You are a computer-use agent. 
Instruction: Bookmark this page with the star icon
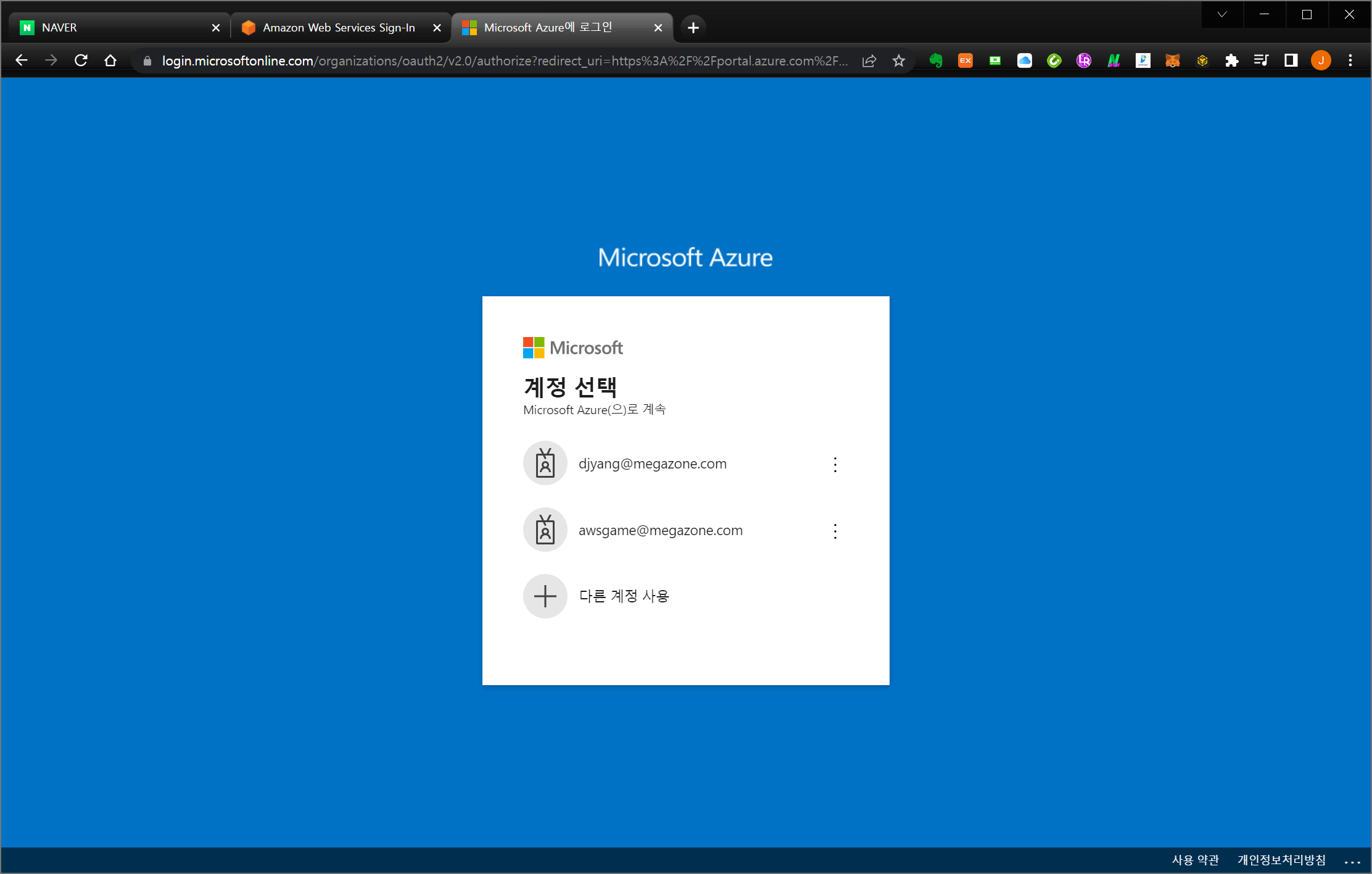click(899, 60)
